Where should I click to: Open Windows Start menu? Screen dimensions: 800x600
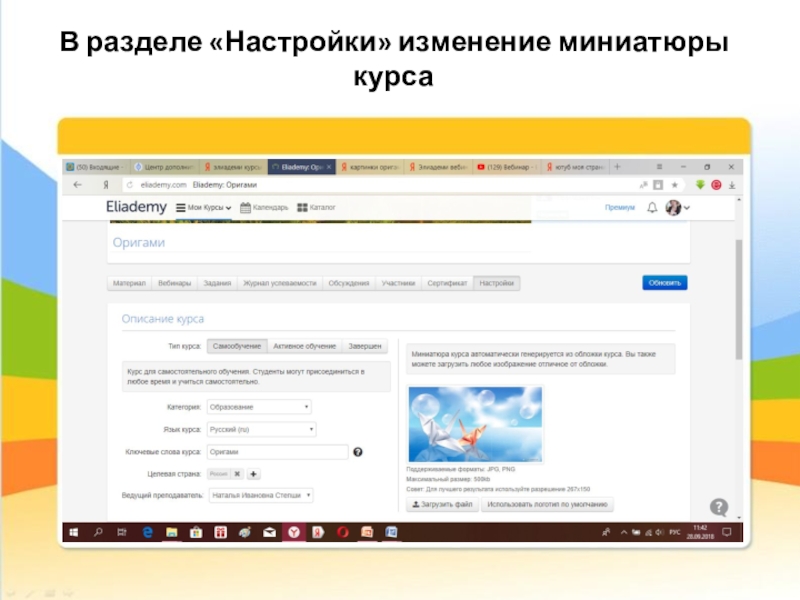pos(74,532)
